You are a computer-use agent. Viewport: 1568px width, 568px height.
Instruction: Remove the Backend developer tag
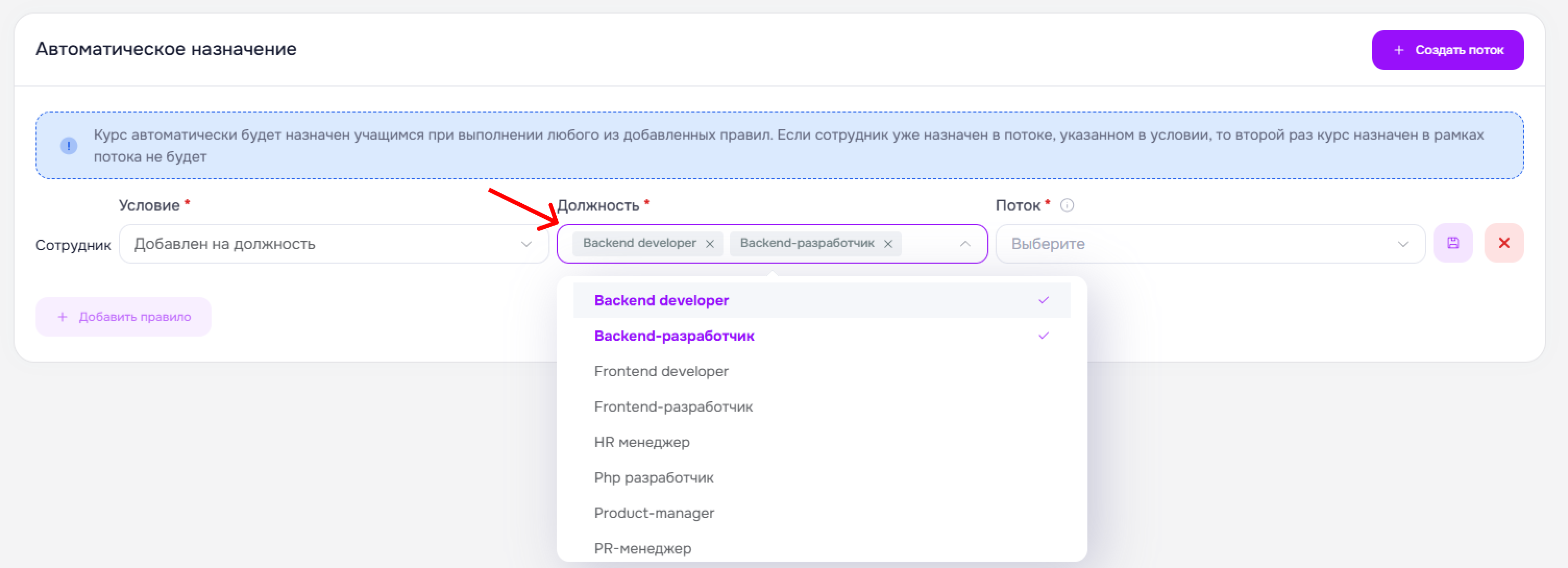tap(709, 243)
